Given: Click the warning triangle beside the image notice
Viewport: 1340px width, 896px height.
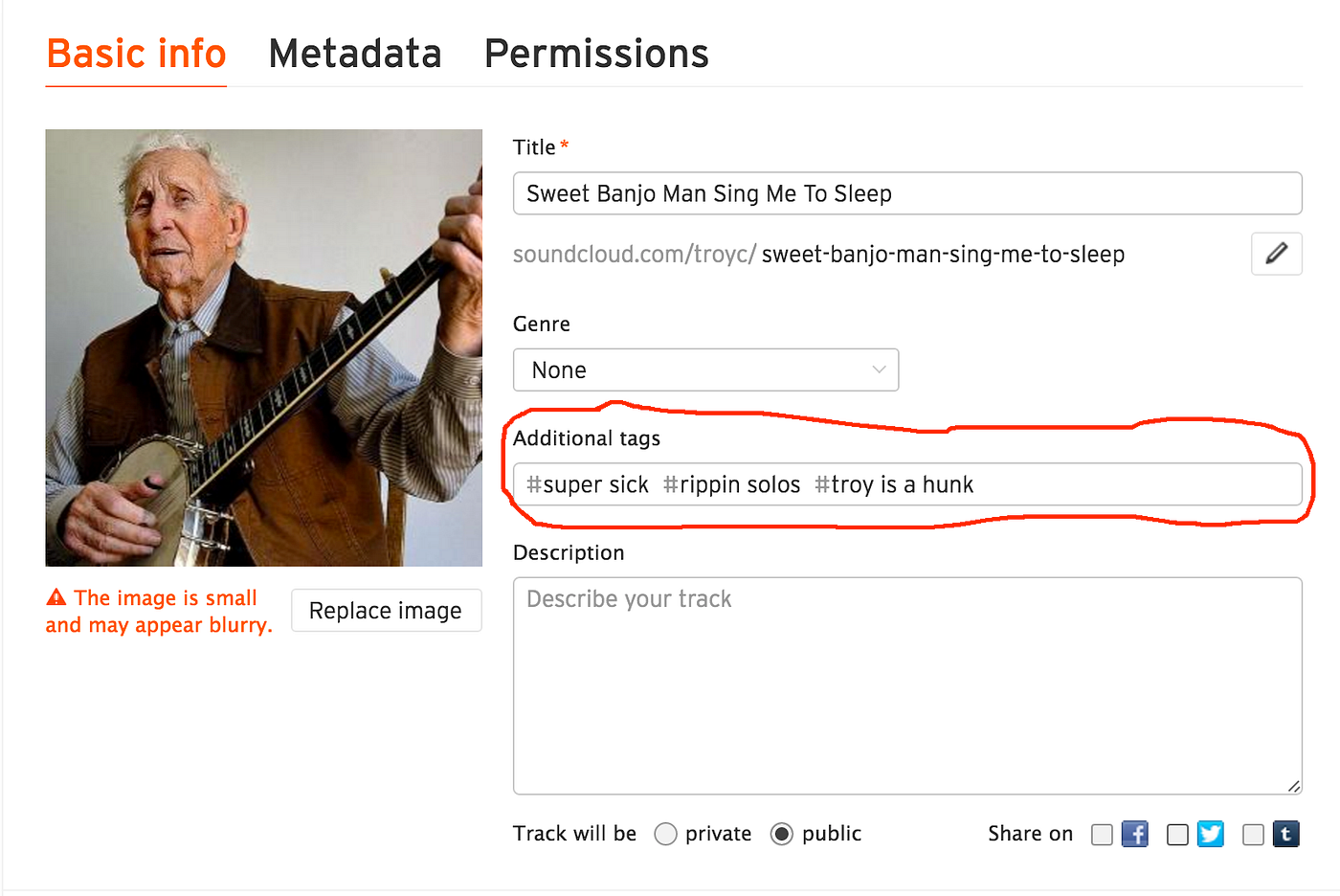Looking at the screenshot, I should tap(56, 597).
